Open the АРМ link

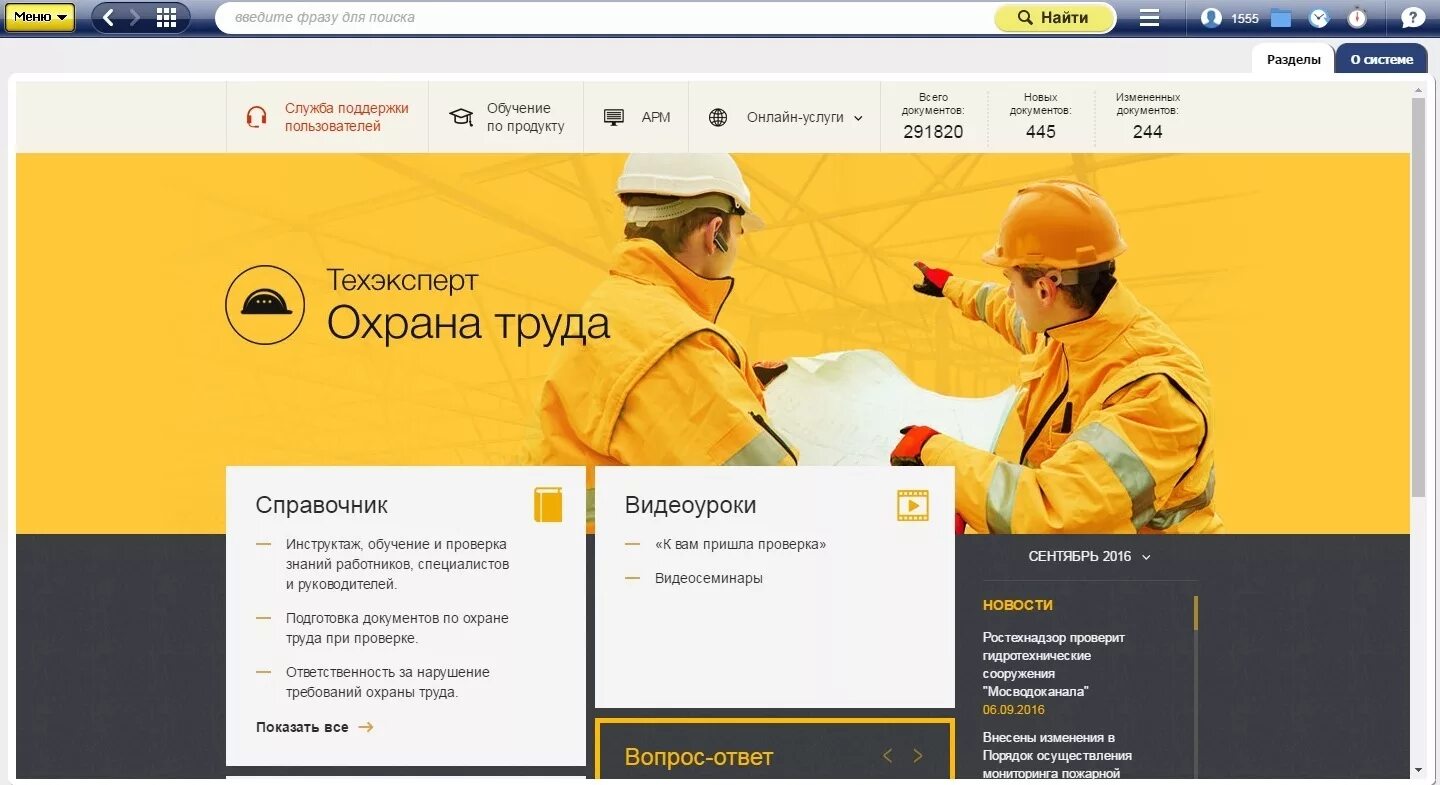(656, 117)
